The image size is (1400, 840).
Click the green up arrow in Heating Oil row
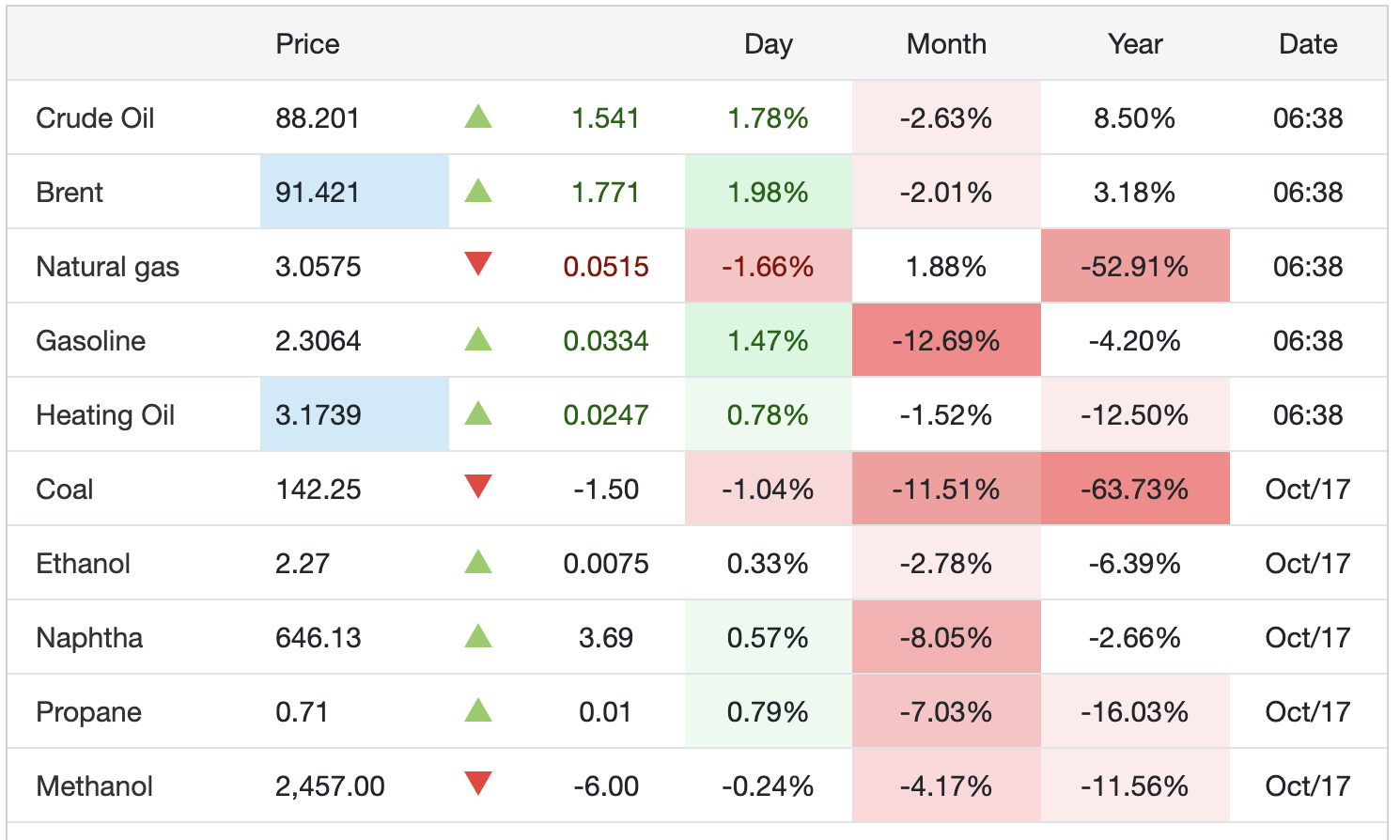click(478, 413)
